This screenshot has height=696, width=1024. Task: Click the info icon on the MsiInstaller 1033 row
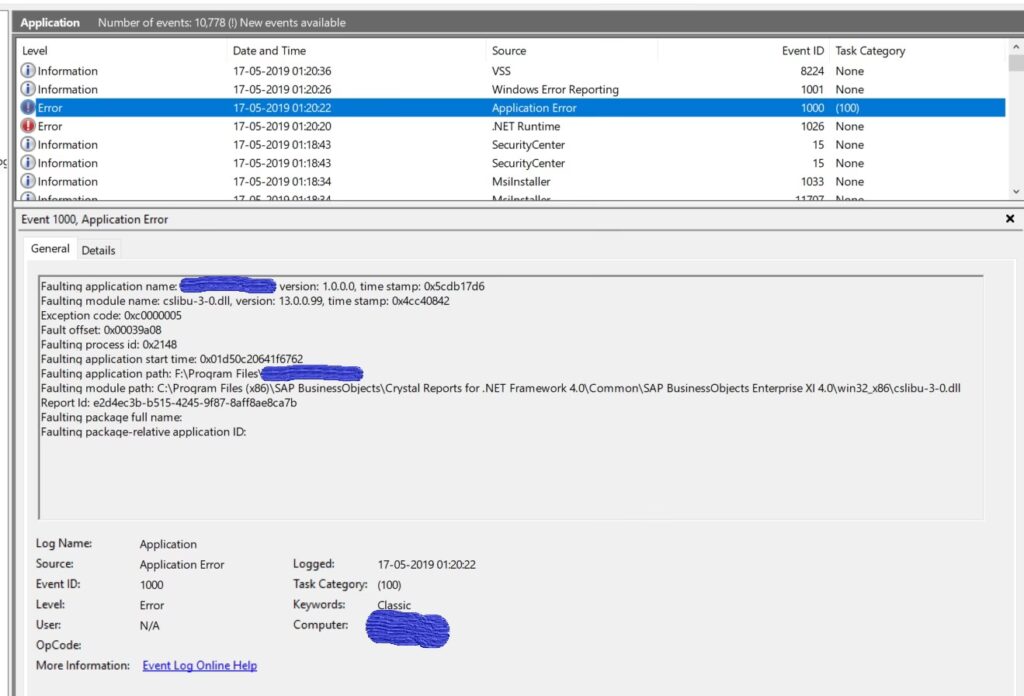tap(28, 182)
